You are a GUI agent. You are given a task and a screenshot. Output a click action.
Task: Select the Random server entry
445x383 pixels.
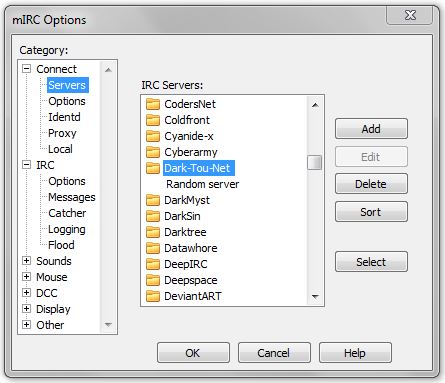click(x=203, y=184)
